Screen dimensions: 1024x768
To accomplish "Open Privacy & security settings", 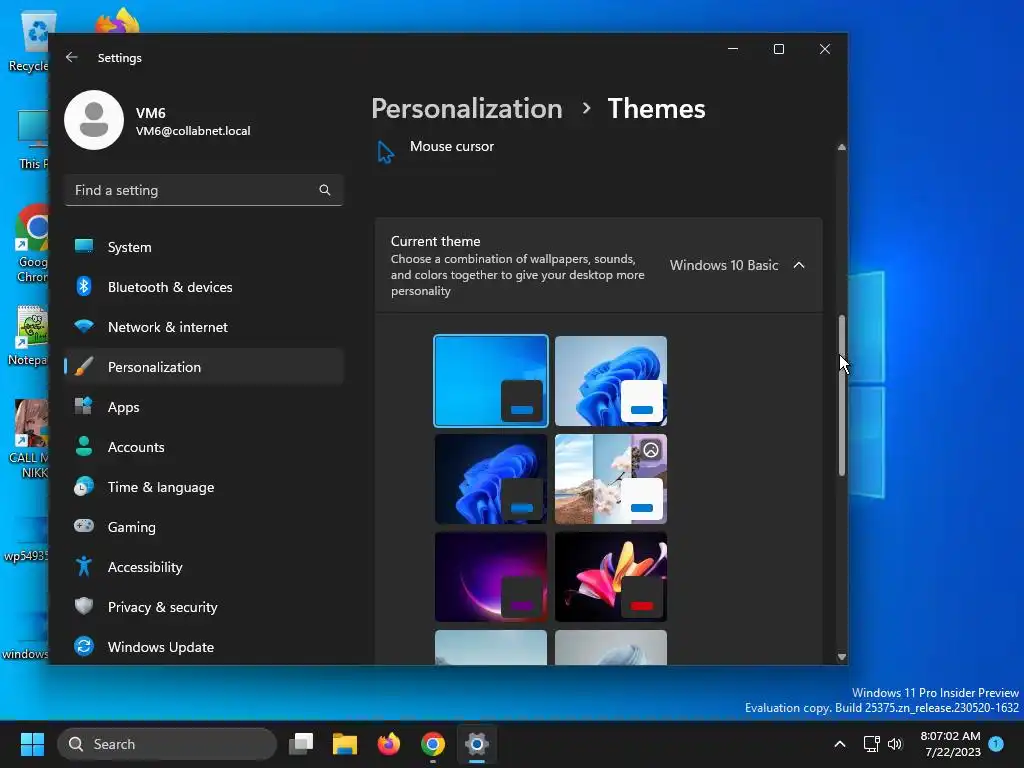I will pos(204,607).
